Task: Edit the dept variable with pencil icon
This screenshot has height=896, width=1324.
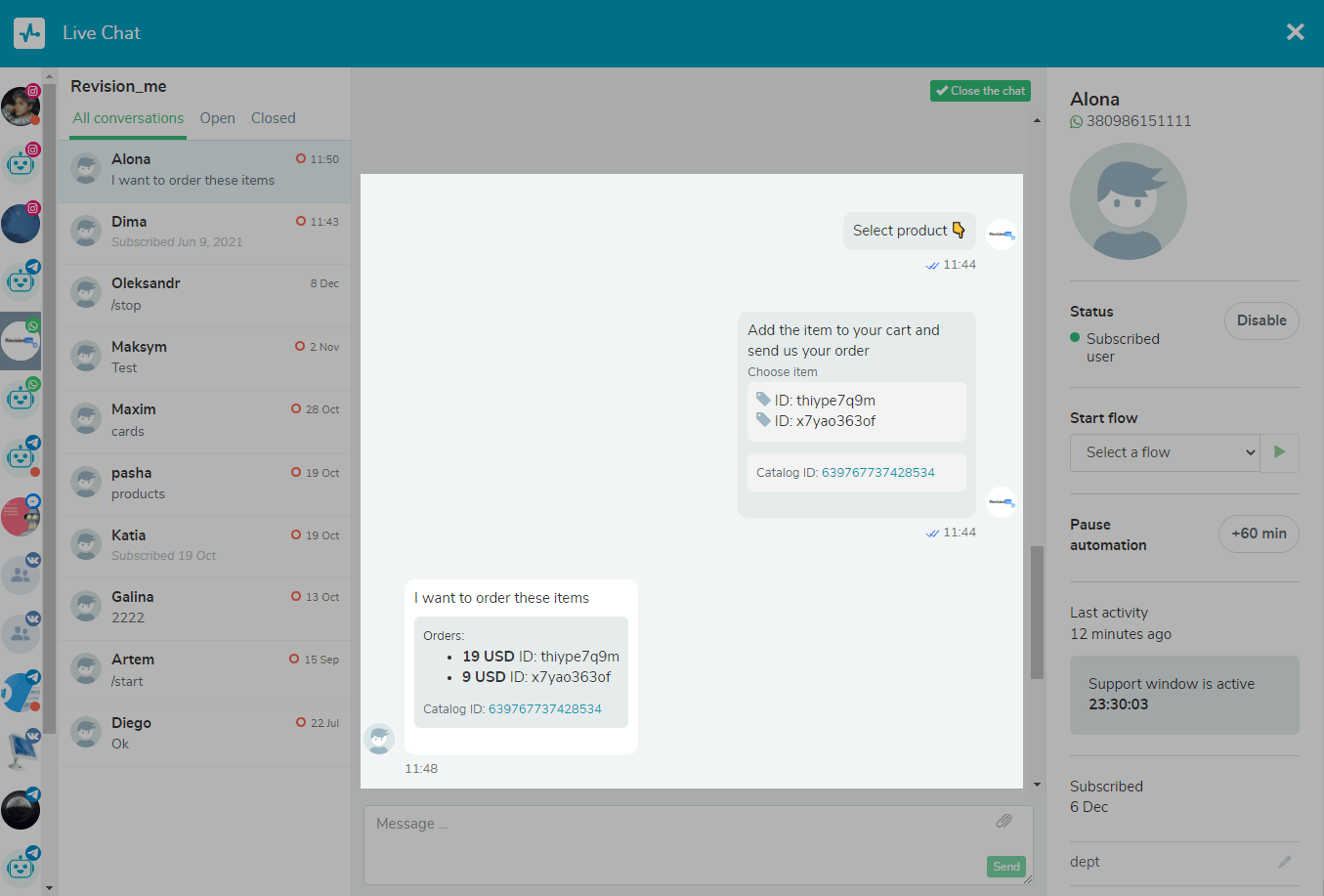Action: click(1284, 862)
